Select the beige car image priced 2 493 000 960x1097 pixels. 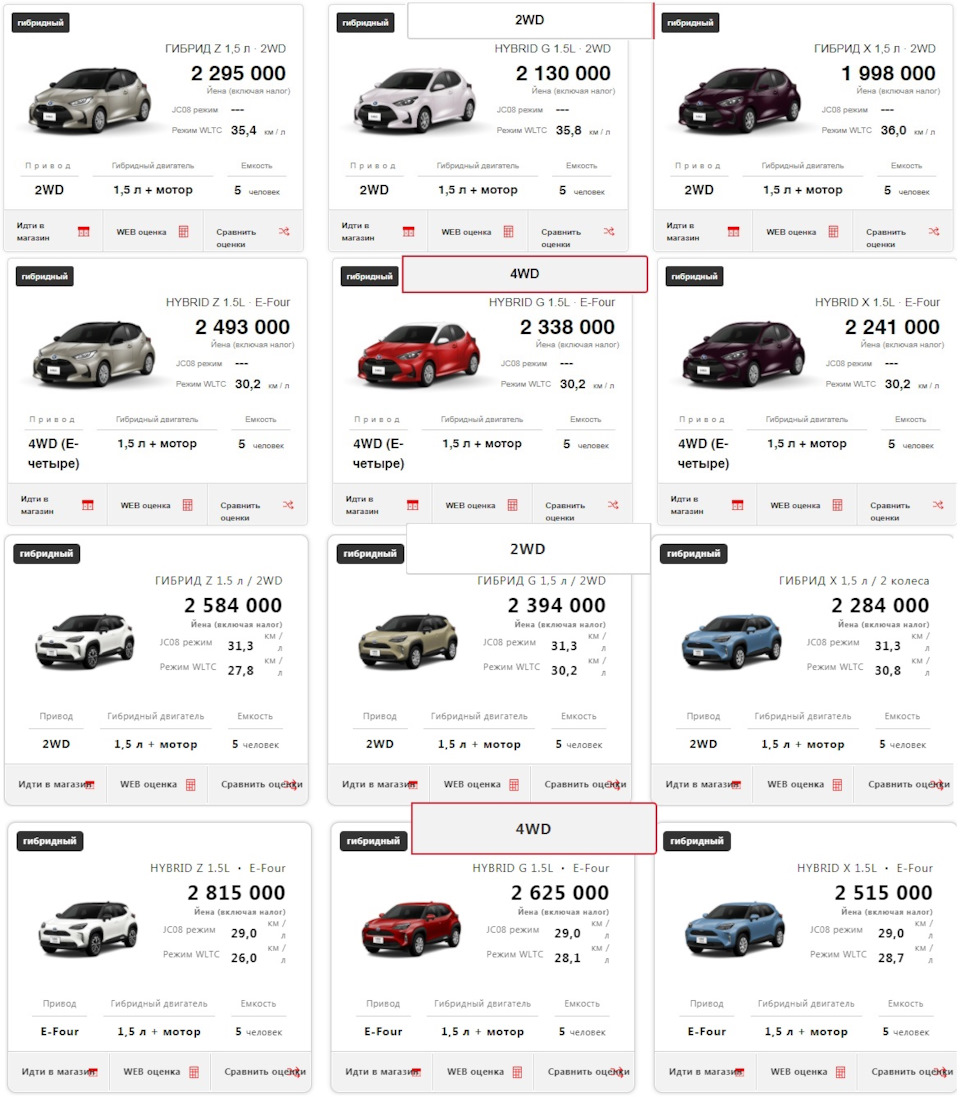pos(94,353)
